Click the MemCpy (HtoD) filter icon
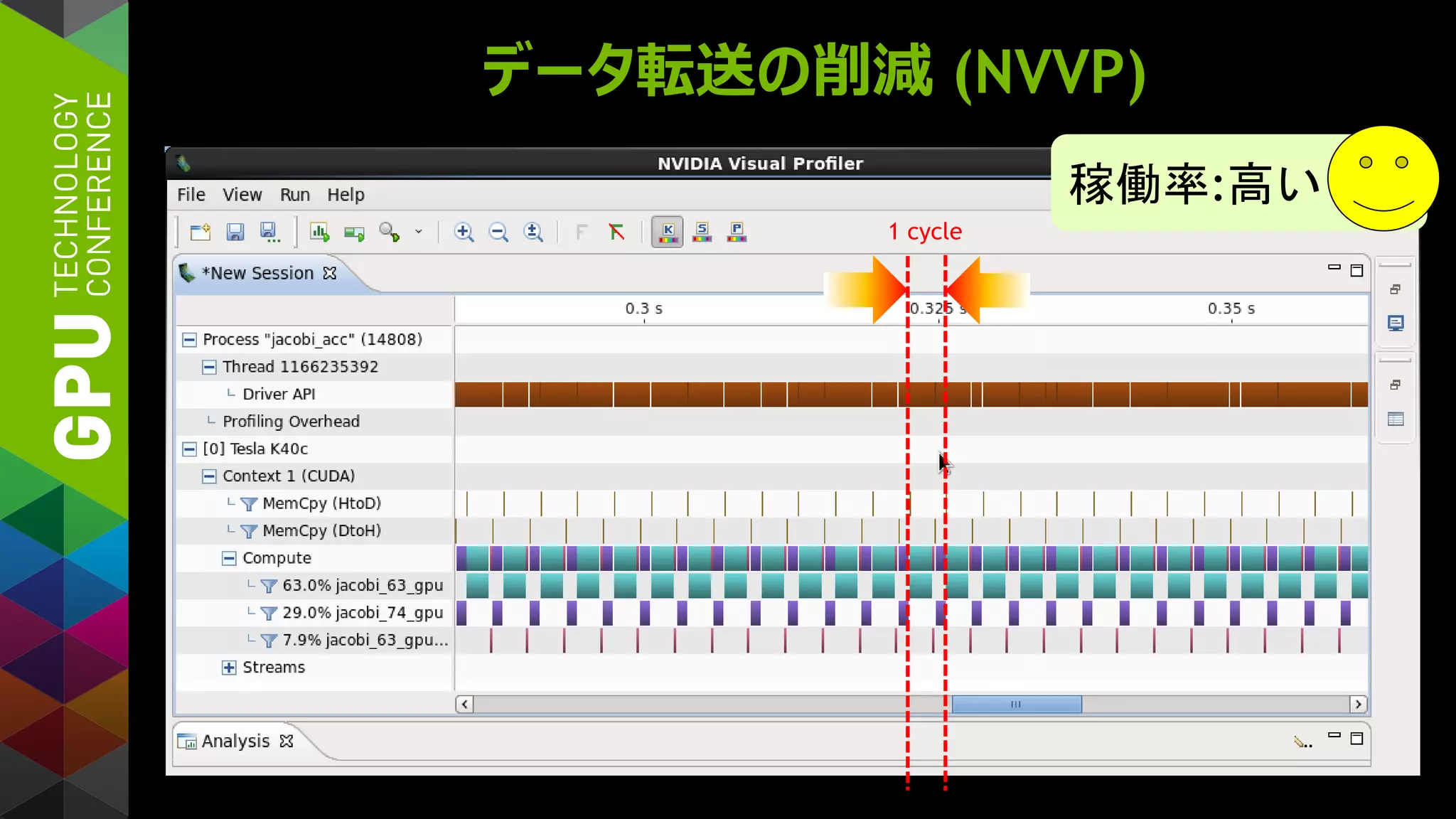 click(249, 504)
